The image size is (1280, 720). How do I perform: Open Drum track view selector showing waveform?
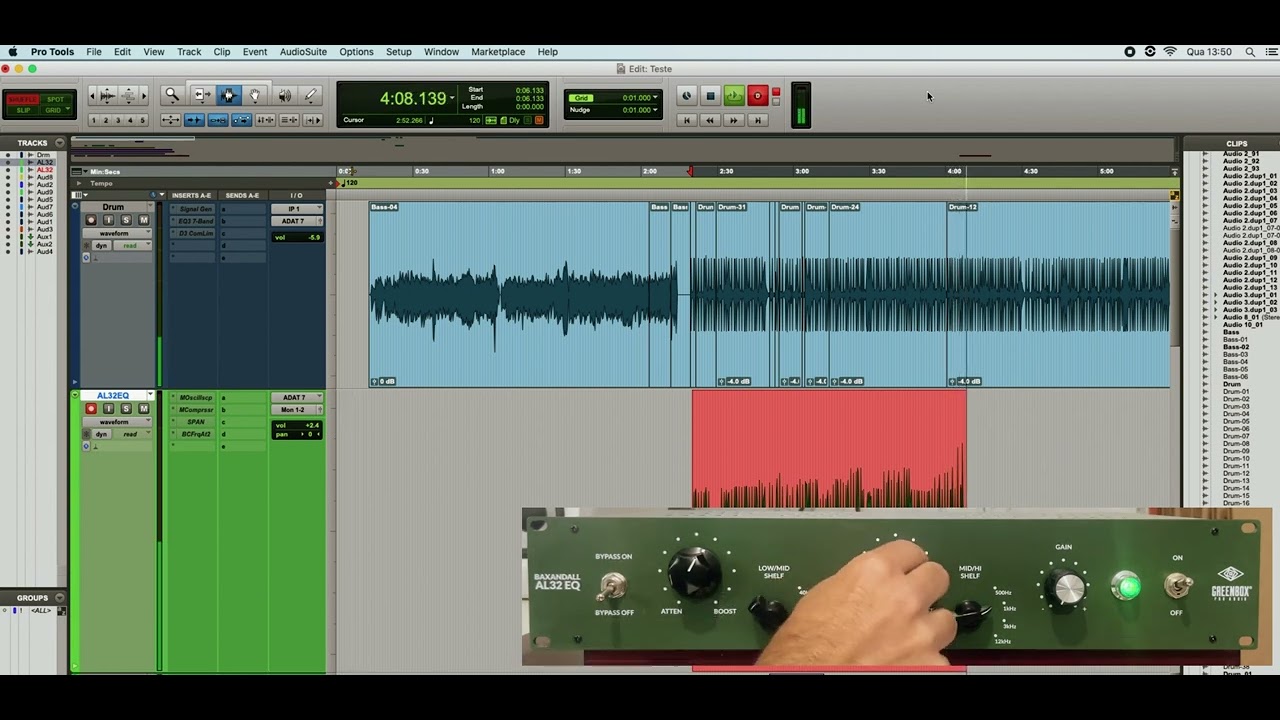pyautogui.click(x=117, y=233)
